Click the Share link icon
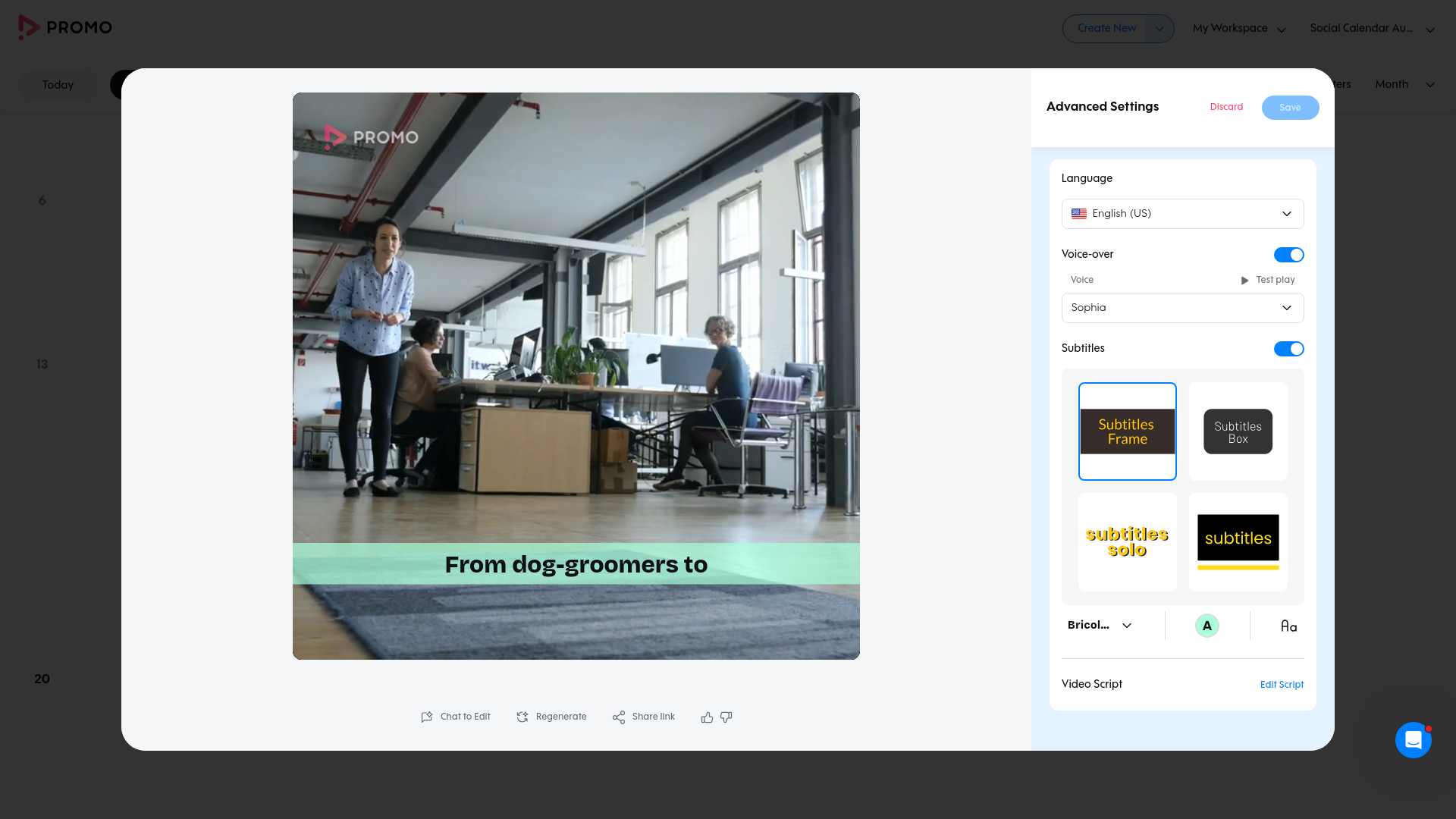 tap(619, 717)
